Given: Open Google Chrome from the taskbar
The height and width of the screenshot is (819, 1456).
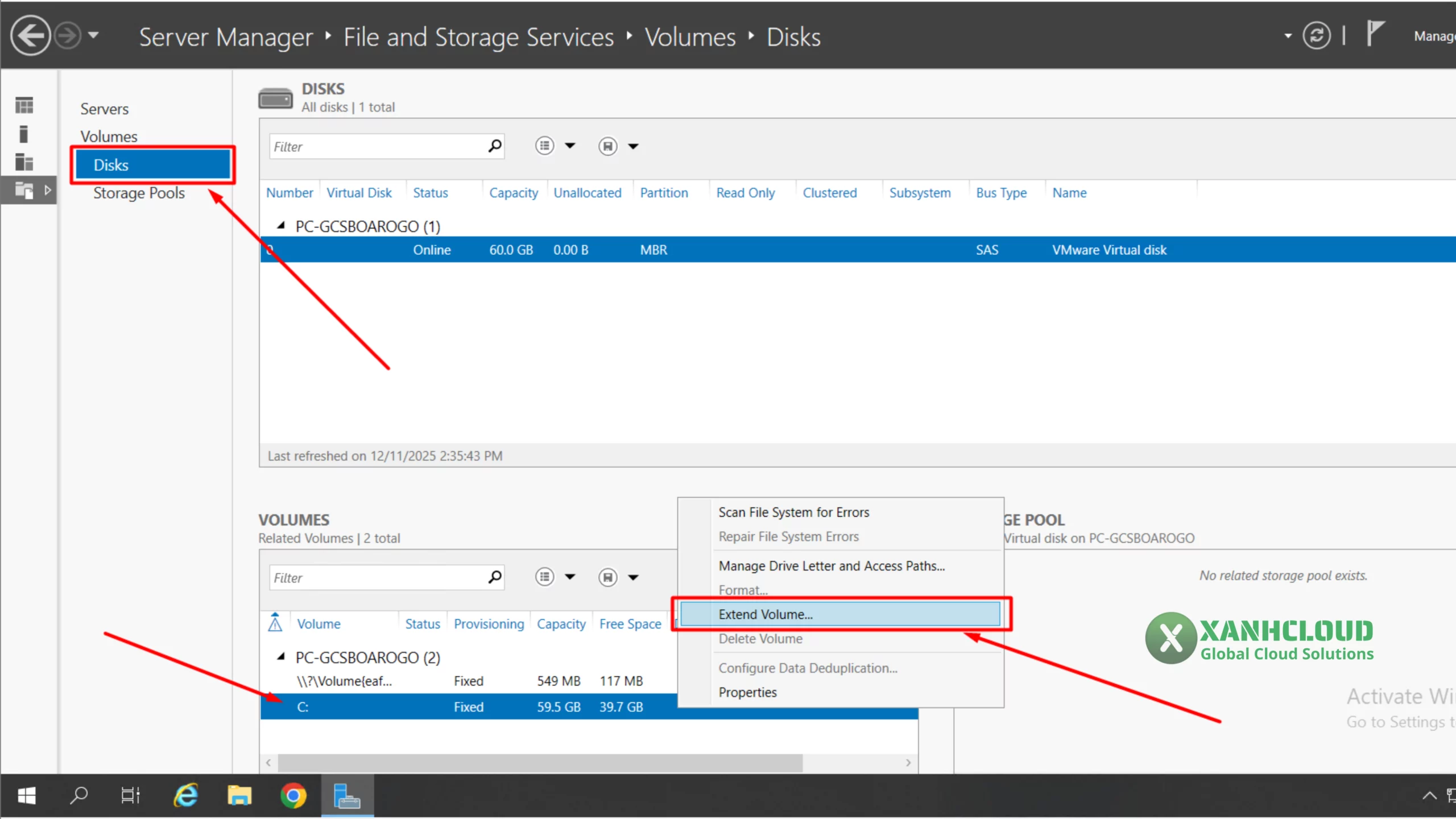Looking at the screenshot, I should (292, 795).
